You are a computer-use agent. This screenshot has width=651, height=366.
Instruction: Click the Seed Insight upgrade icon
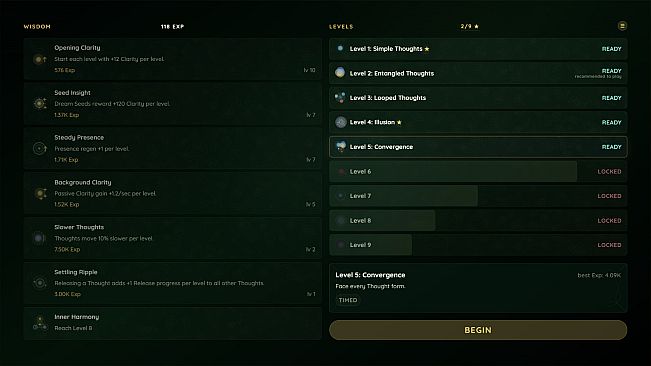pyautogui.click(x=40, y=103)
